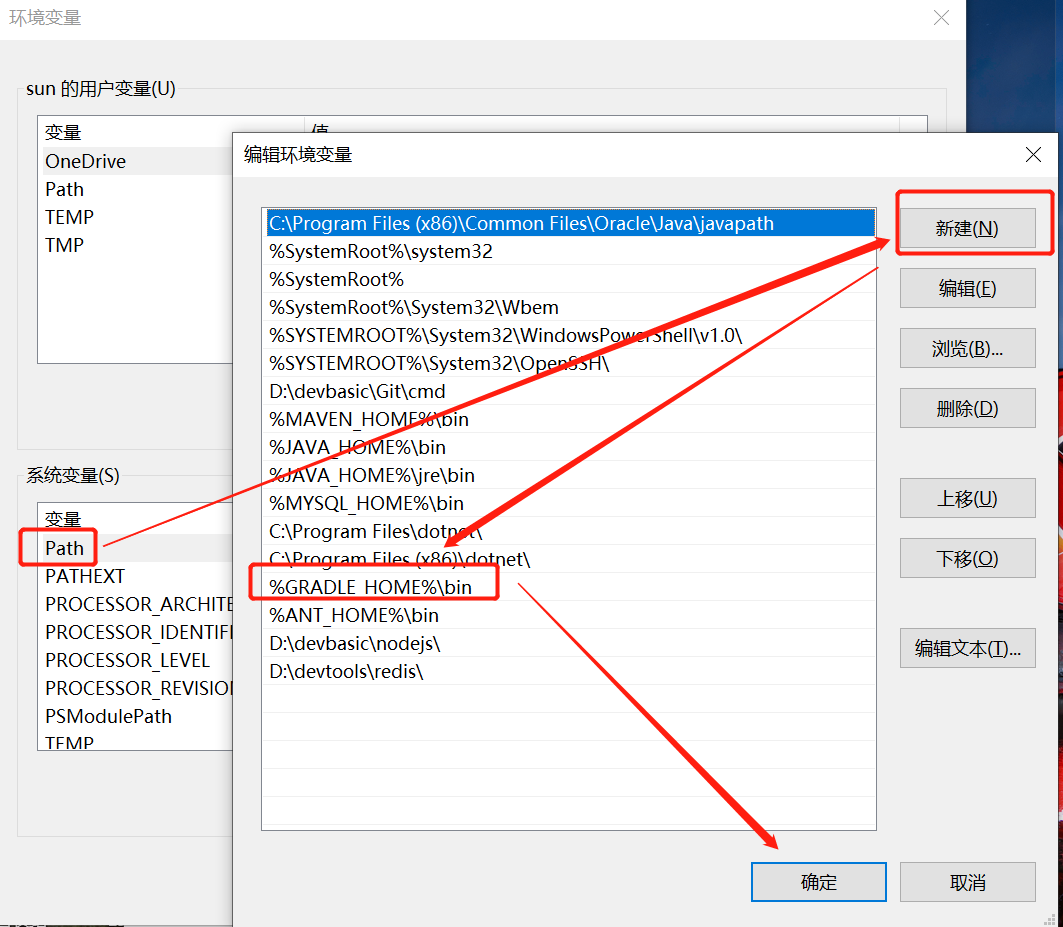This screenshot has height=927, width=1063.
Task: Click the 新建(N) button
Action: (967, 229)
